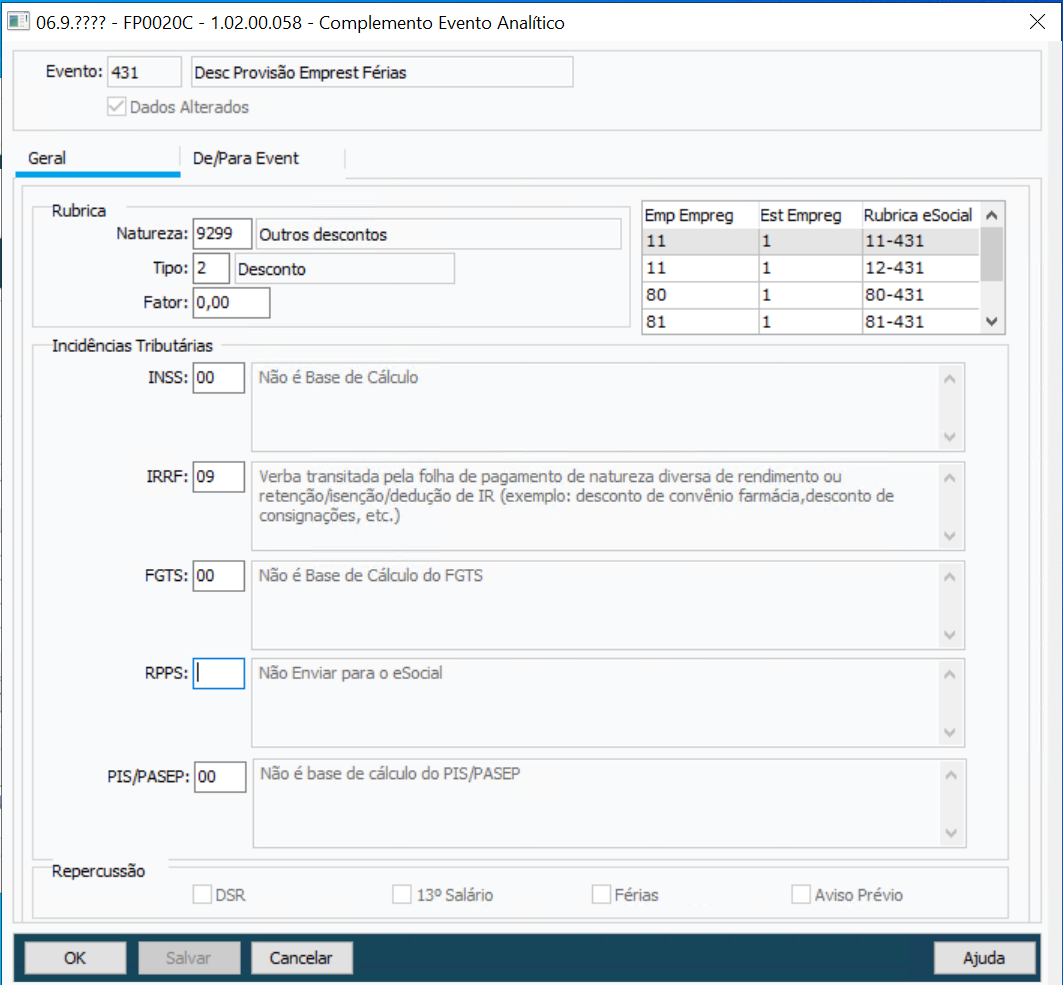Select grid row with rubrica 81-431
The width and height of the screenshot is (1063, 985).
(x=811, y=321)
